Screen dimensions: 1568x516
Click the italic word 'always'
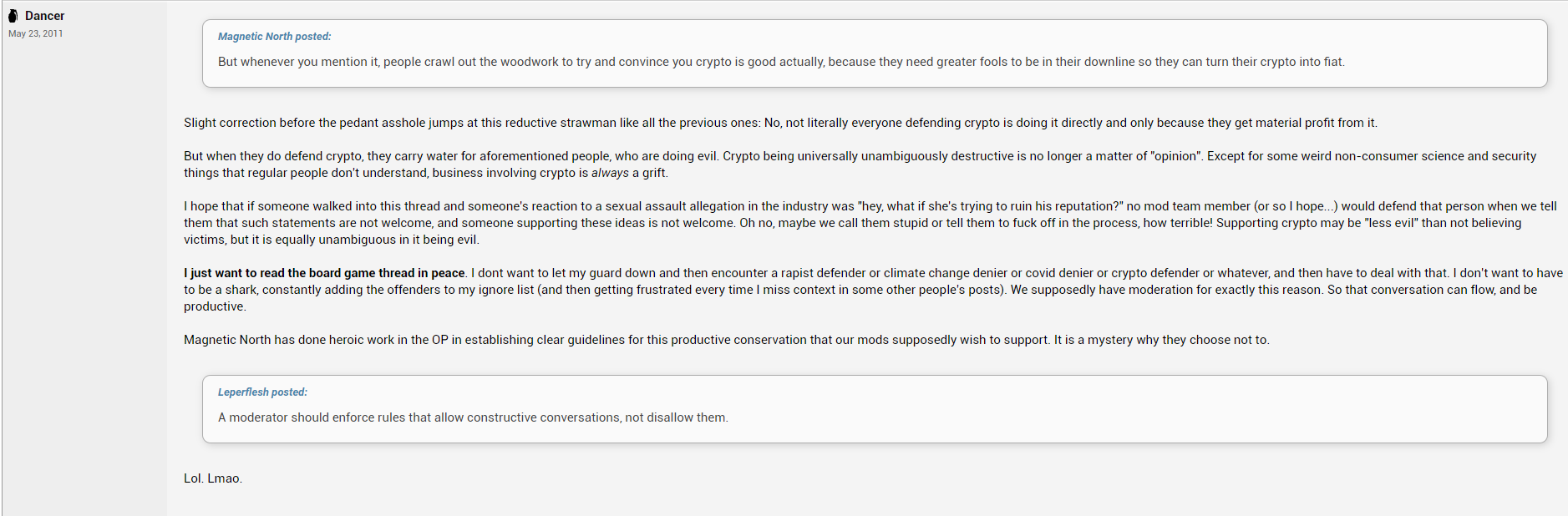click(610, 173)
